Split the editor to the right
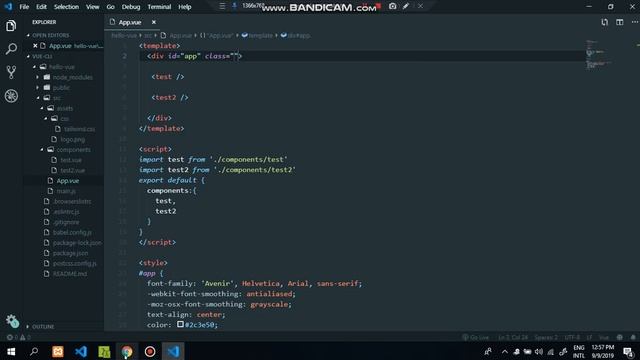The height and width of the screenshot is (360, 640). click(620, 22)
